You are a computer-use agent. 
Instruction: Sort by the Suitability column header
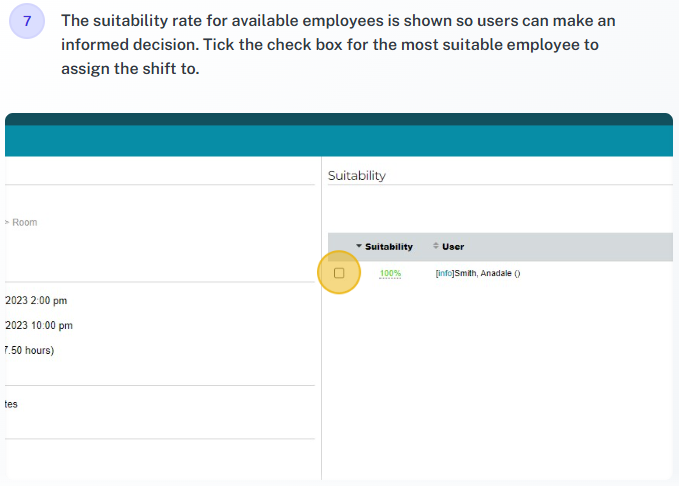tap(385, 246)
